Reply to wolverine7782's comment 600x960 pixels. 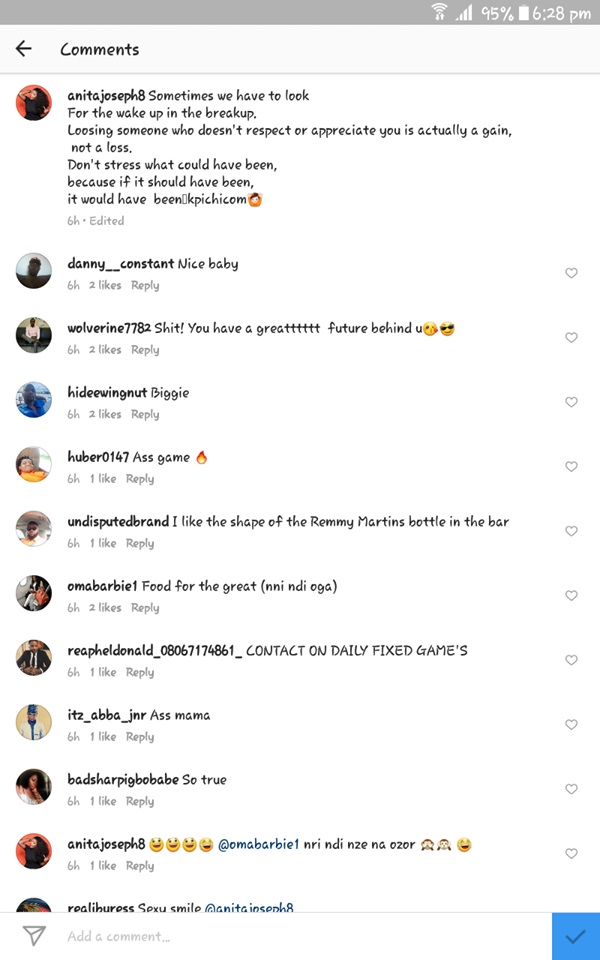coord(145,350)
